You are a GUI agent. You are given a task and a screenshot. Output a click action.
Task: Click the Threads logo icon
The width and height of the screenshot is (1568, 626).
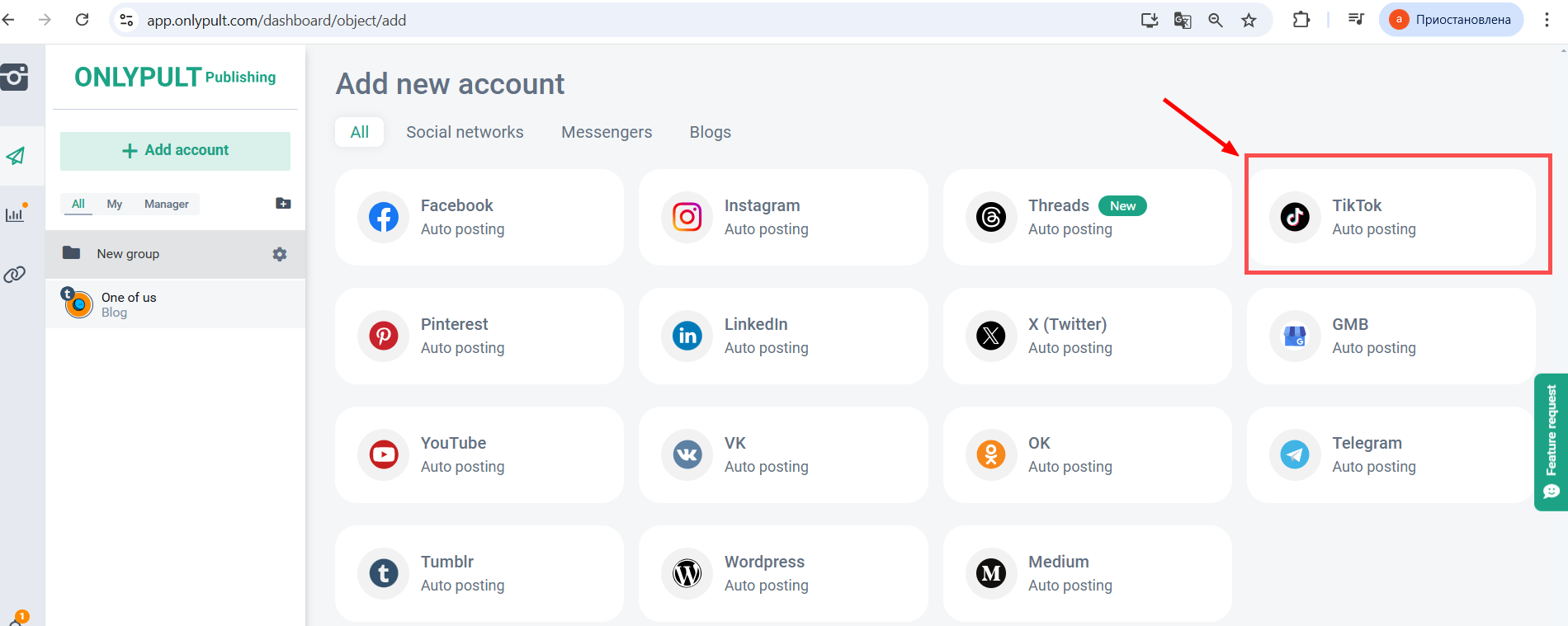[990, 217]
